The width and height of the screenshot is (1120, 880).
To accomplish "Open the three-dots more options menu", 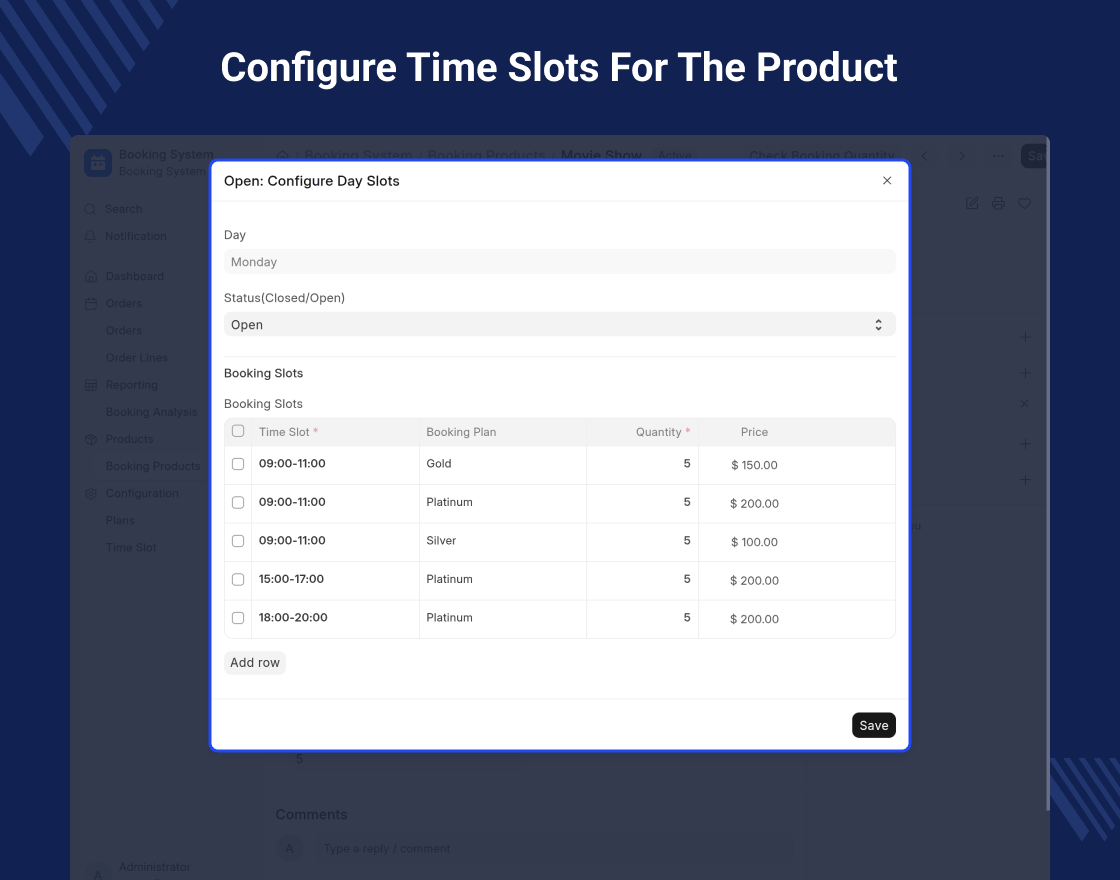I will pyautogui.click(x=998, y=156).
